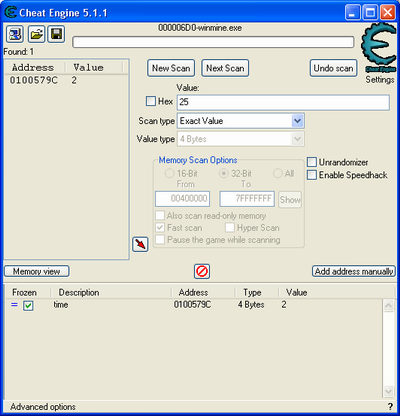The height and width of the screenshot is (416, 400).
Task: Uncheck the frozen checkbox for time
Action: [x=28, y=305]
